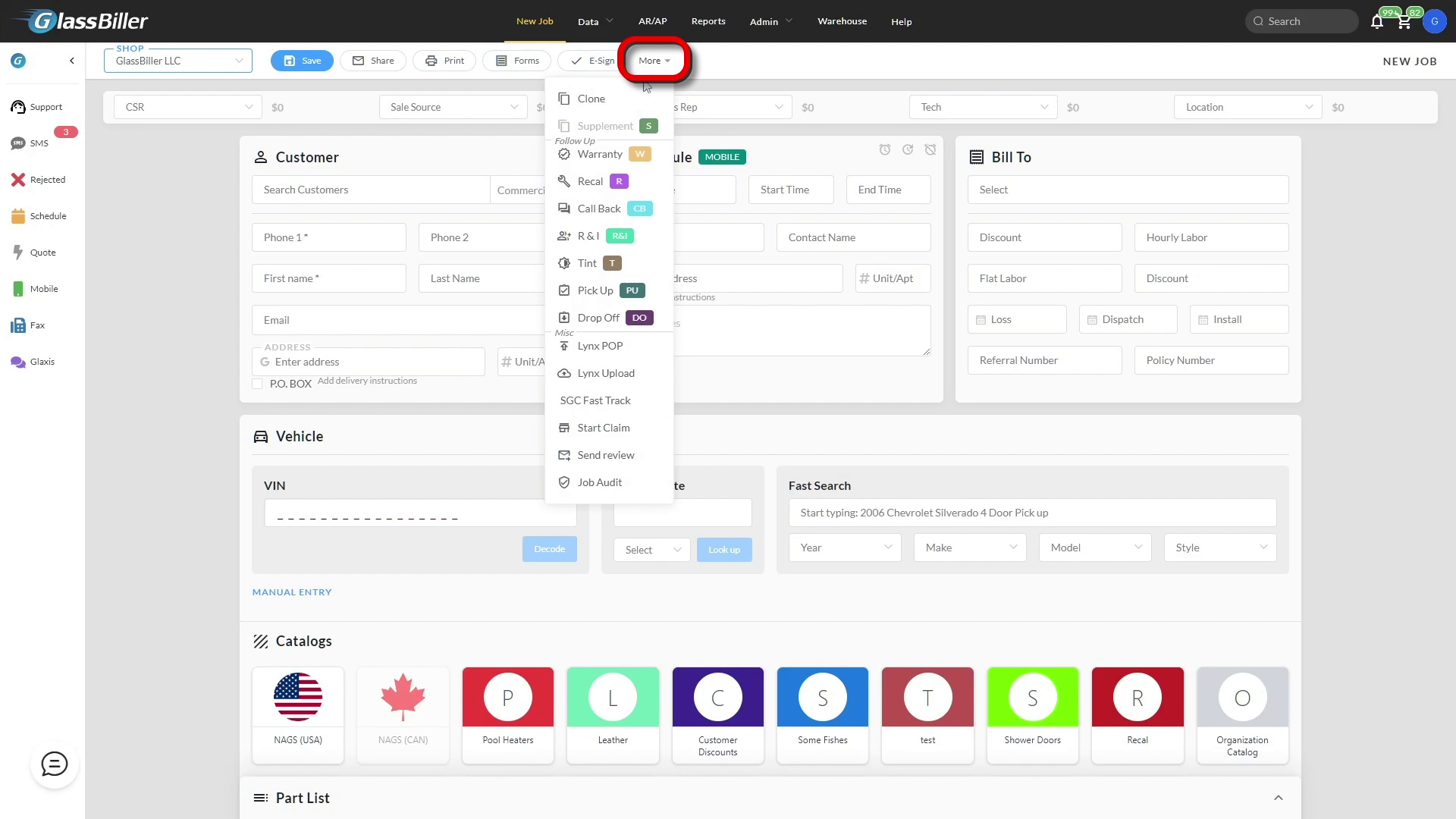Image resolution: width=1456 pixels, height=819 pixels.
Task: Choose Job Audit in the More menu
Action: [599, 482]
